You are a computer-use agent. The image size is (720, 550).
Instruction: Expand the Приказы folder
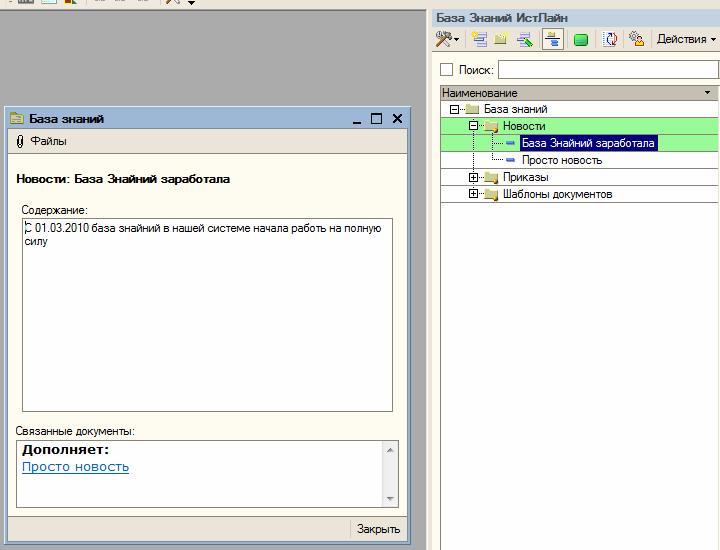pos(473,177)
